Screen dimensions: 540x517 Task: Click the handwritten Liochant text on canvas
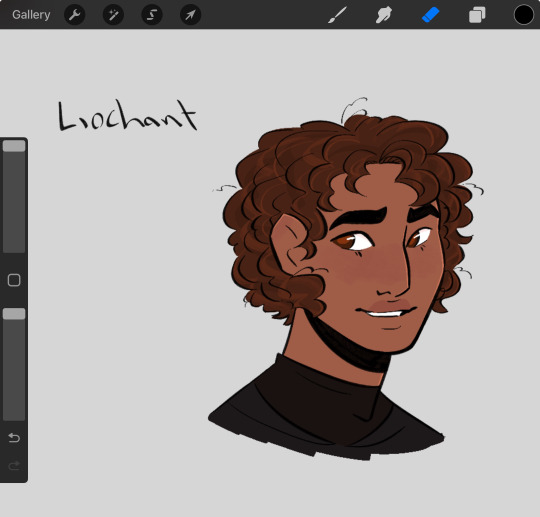pos(127,115)
